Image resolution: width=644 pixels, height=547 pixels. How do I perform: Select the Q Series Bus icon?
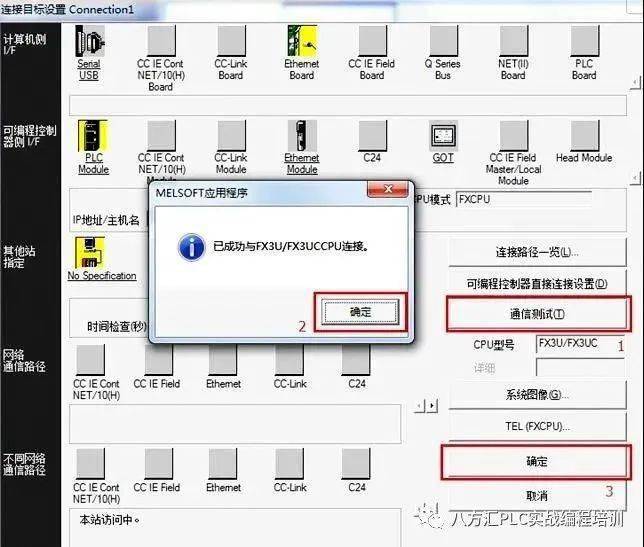coord(444,41)
